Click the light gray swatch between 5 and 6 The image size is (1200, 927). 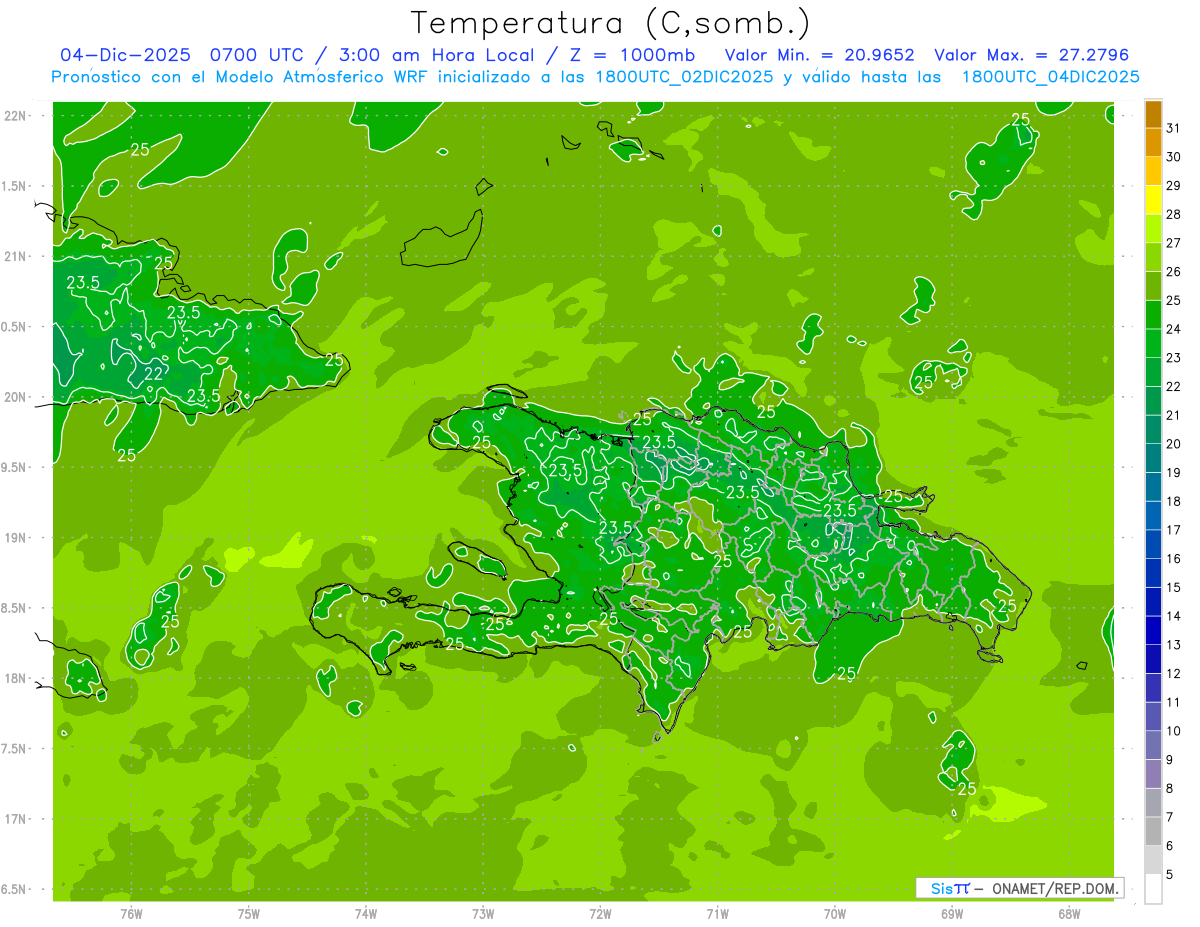tap(1153, 861)
